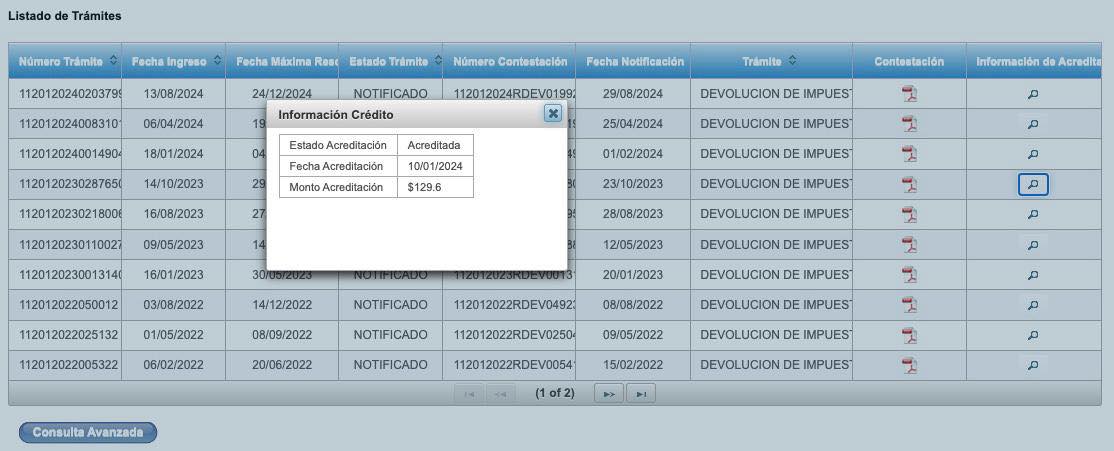This screenshot has height=451, width=1114.
Task: Open the PDF for the 20/01/2023 notification
Action: point(909,275)
